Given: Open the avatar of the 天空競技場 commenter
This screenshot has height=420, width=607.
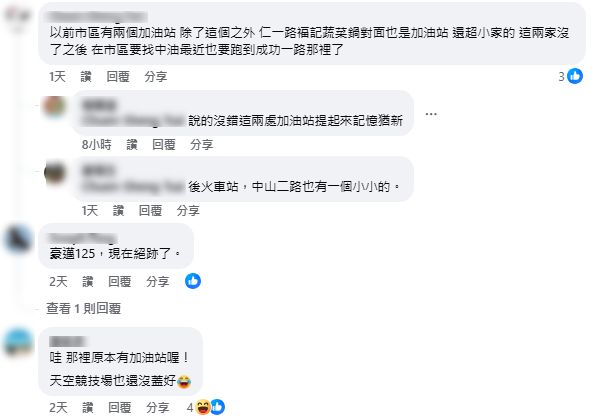Looking at the screenshot, I should 19,343.
